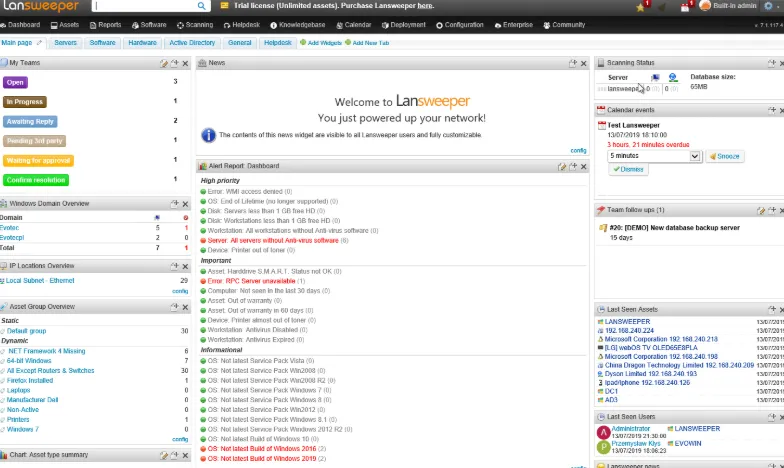This screenshot has width=784, height=468.
Task: Open the Administrator user link
Action: 630,428
